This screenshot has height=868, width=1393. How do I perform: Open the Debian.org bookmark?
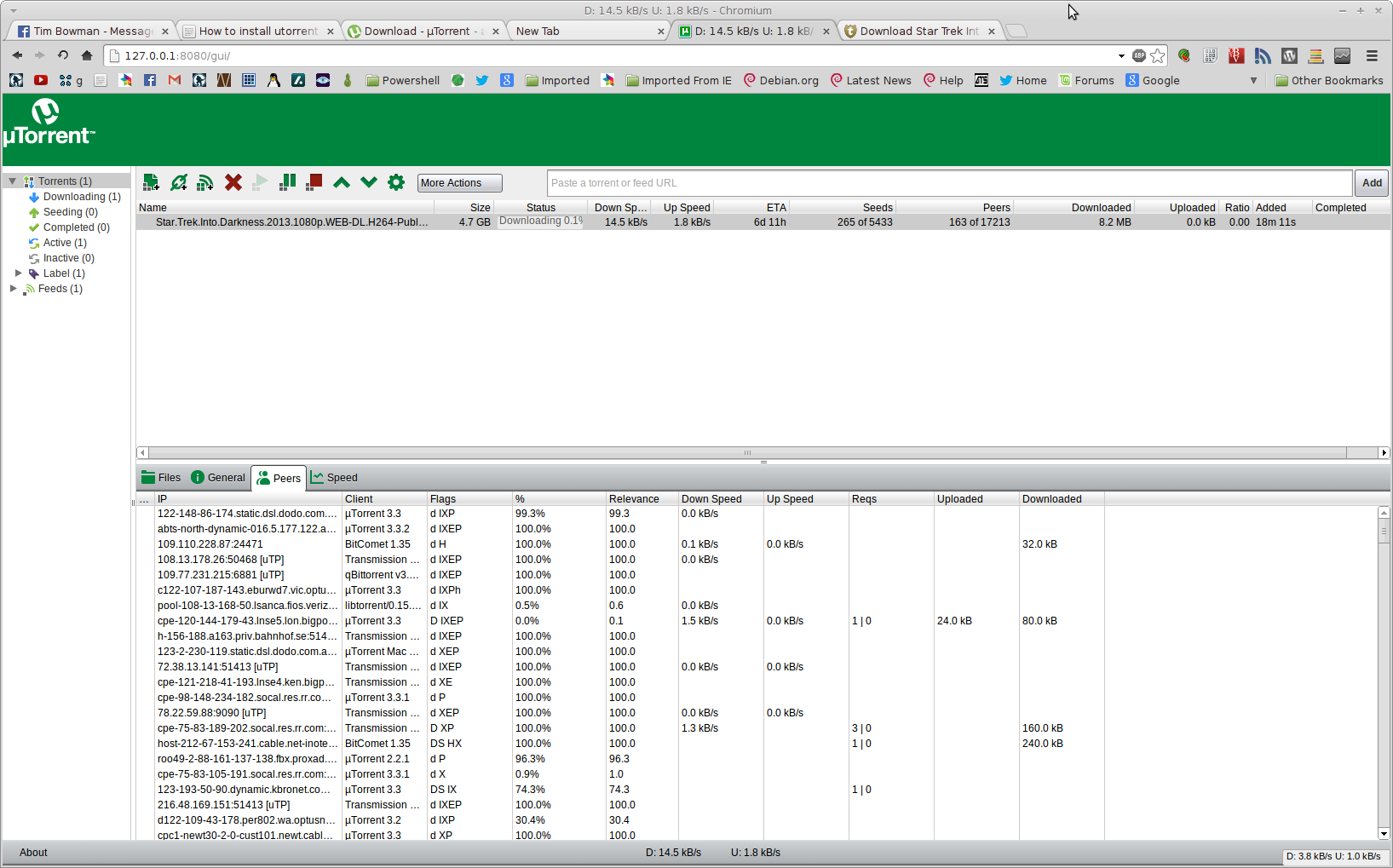(x=781, y=80)
